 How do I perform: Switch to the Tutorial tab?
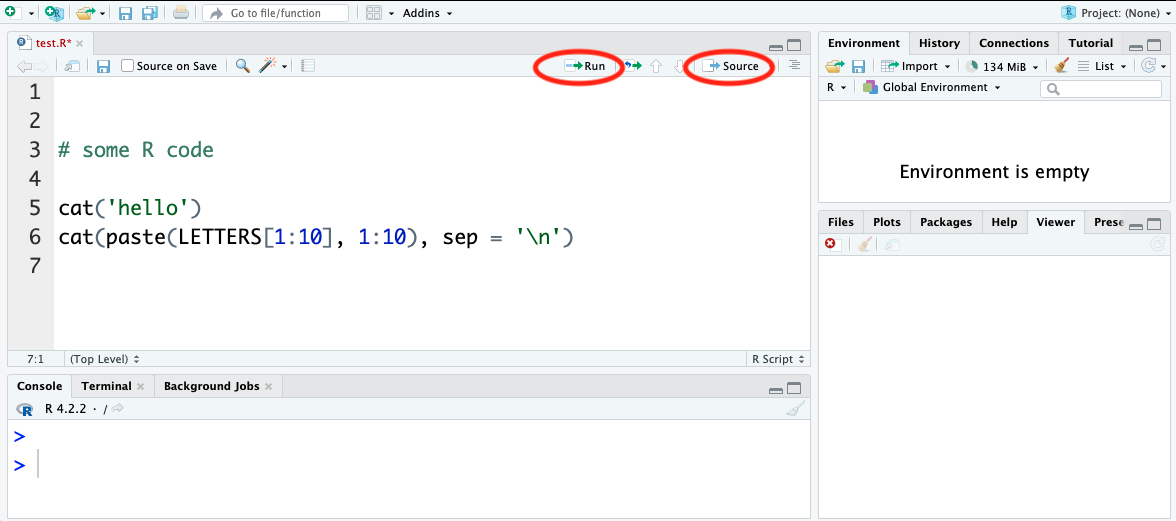click(x=1090, y=43)
